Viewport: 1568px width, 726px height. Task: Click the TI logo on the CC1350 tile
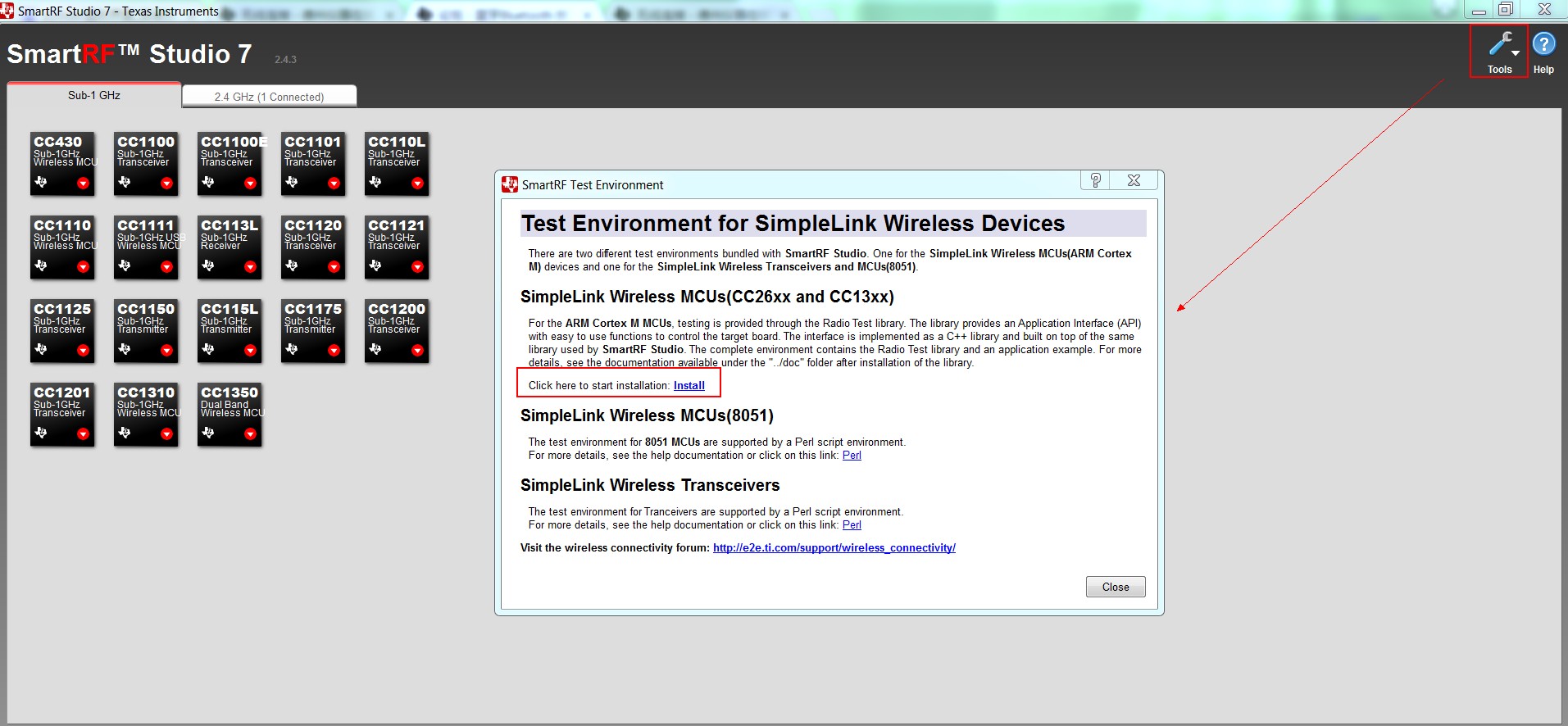pyautogui.click(x=208, y=433)
